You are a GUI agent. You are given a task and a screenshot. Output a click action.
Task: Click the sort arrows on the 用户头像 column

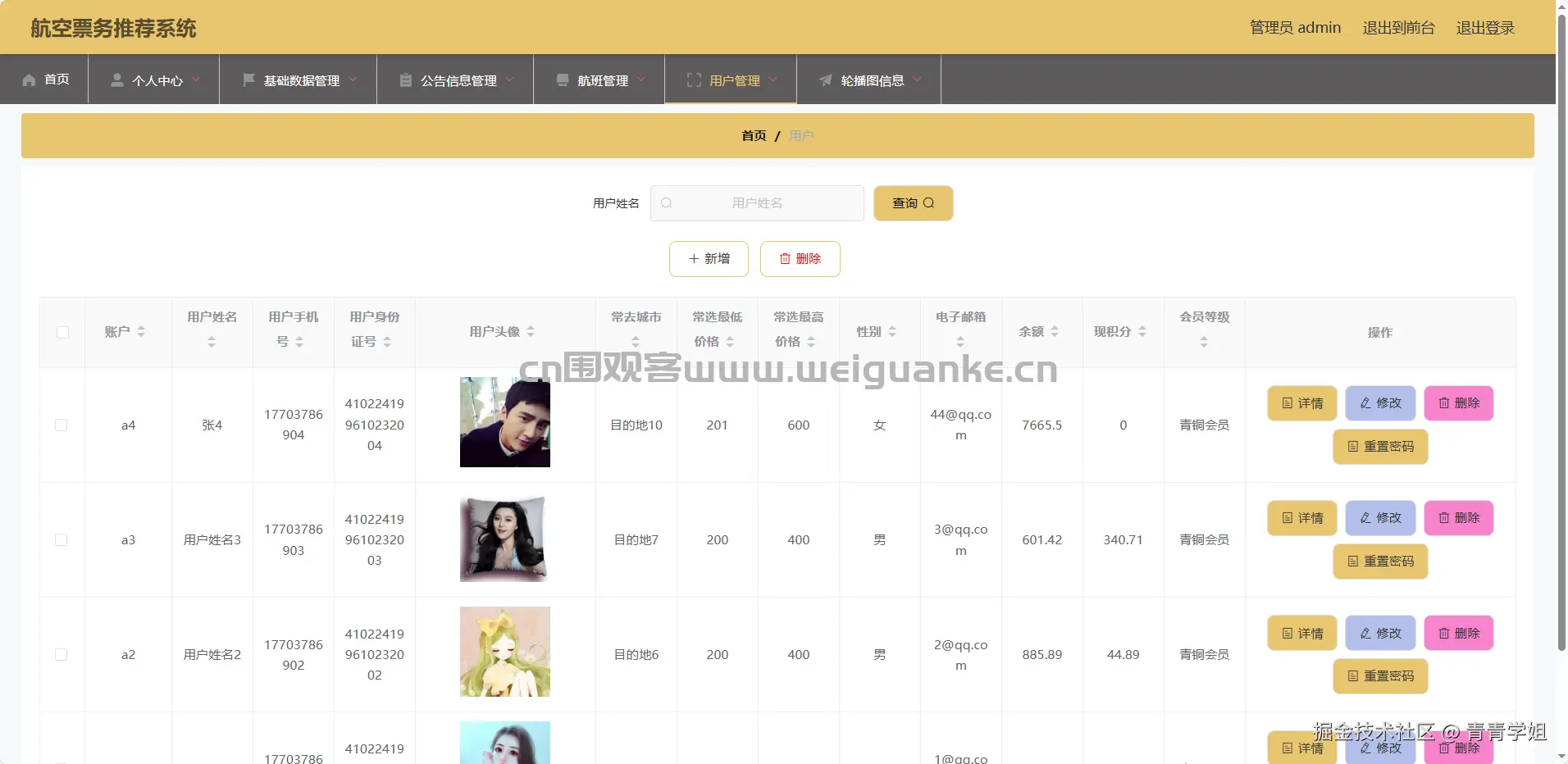pos(531,331)
